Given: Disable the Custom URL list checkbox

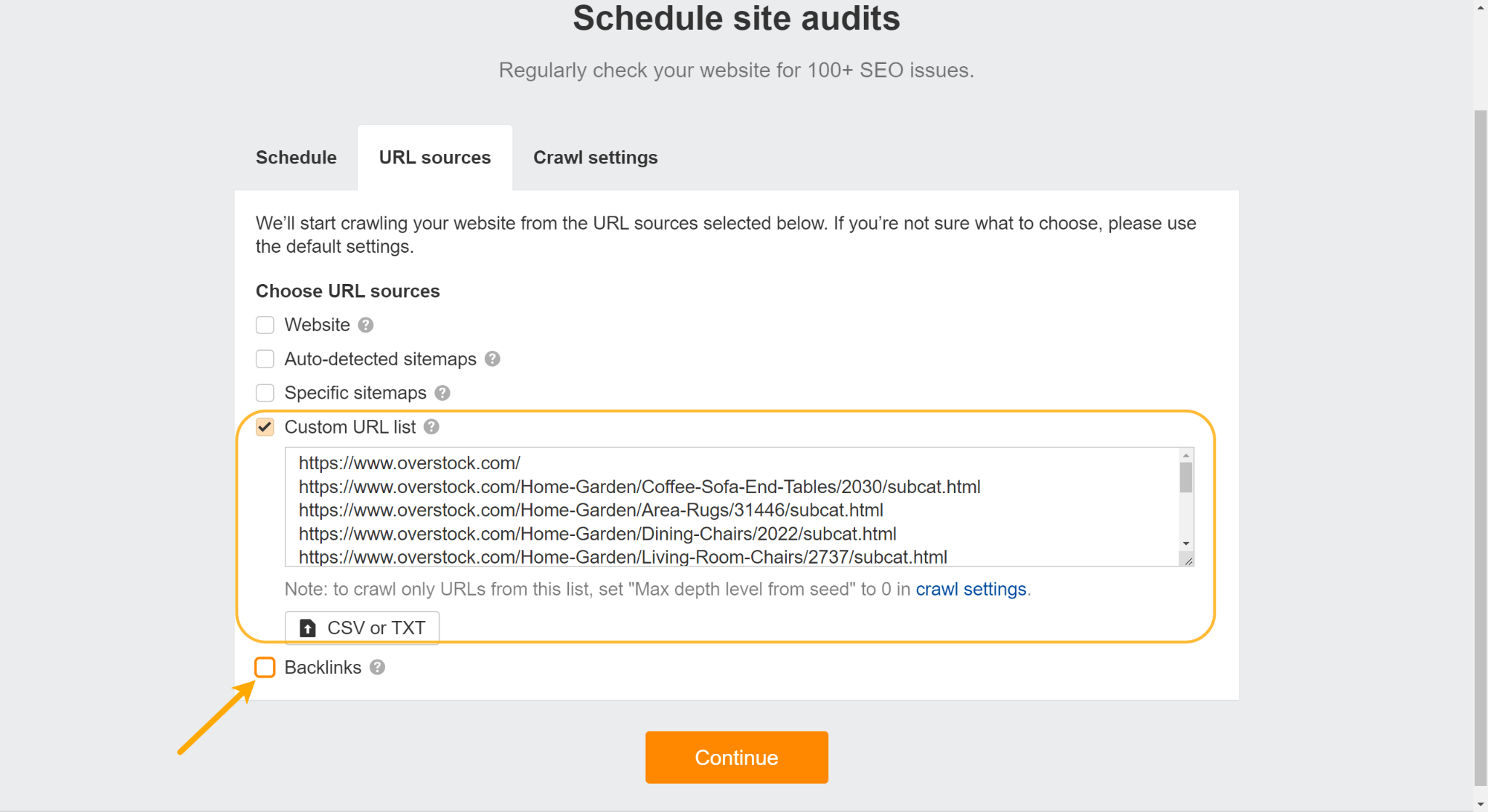Looking at the screenshot, I should pyautogui.click(x=264, y=426).
